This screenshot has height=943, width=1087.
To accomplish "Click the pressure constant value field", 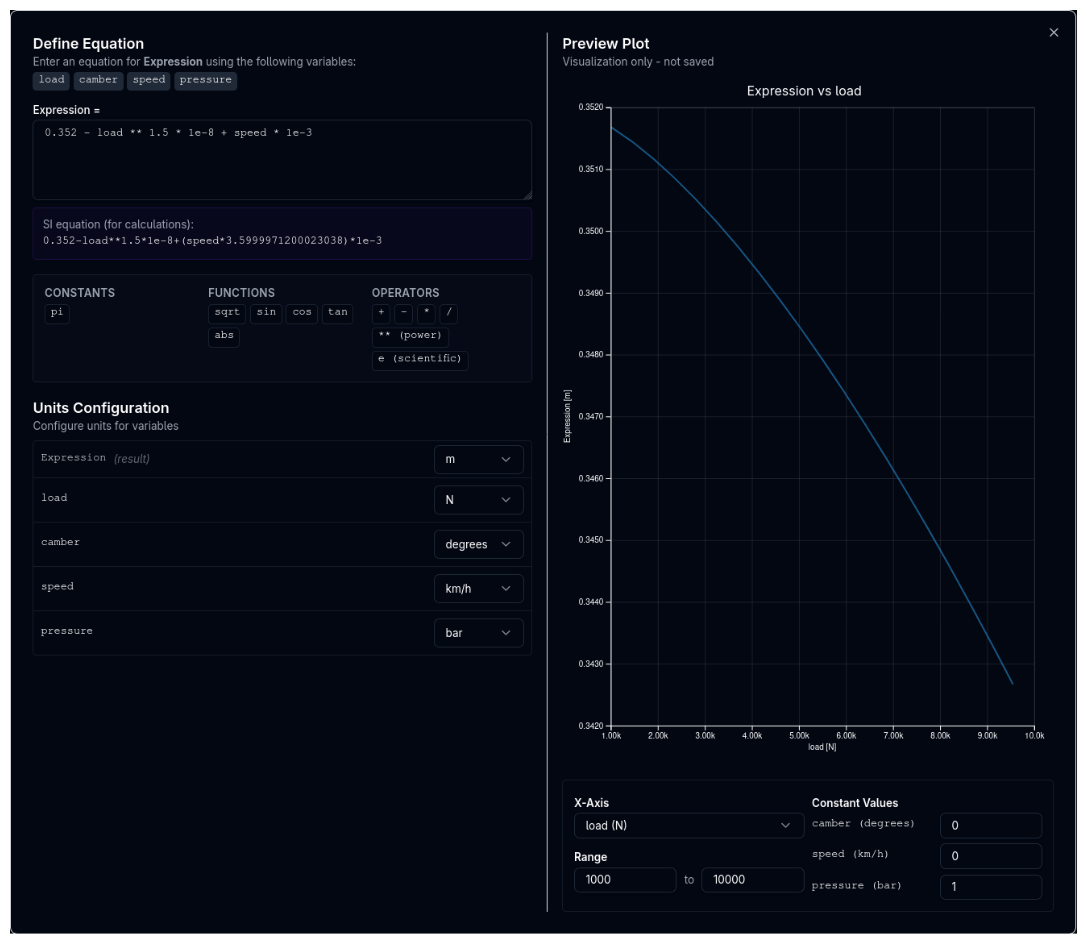I will point(990,886).
